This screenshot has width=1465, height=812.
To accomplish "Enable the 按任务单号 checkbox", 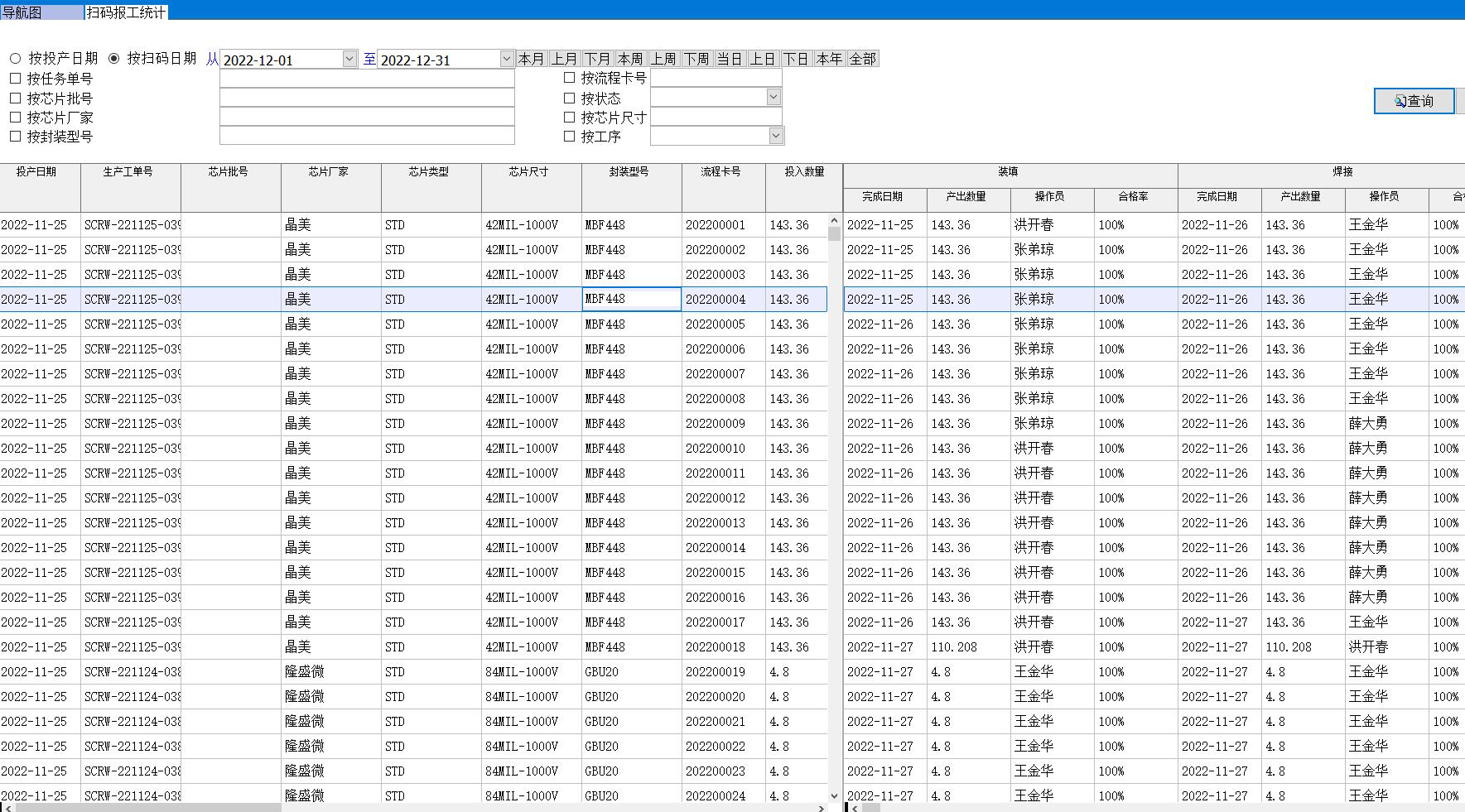I will tap(15, 79).
